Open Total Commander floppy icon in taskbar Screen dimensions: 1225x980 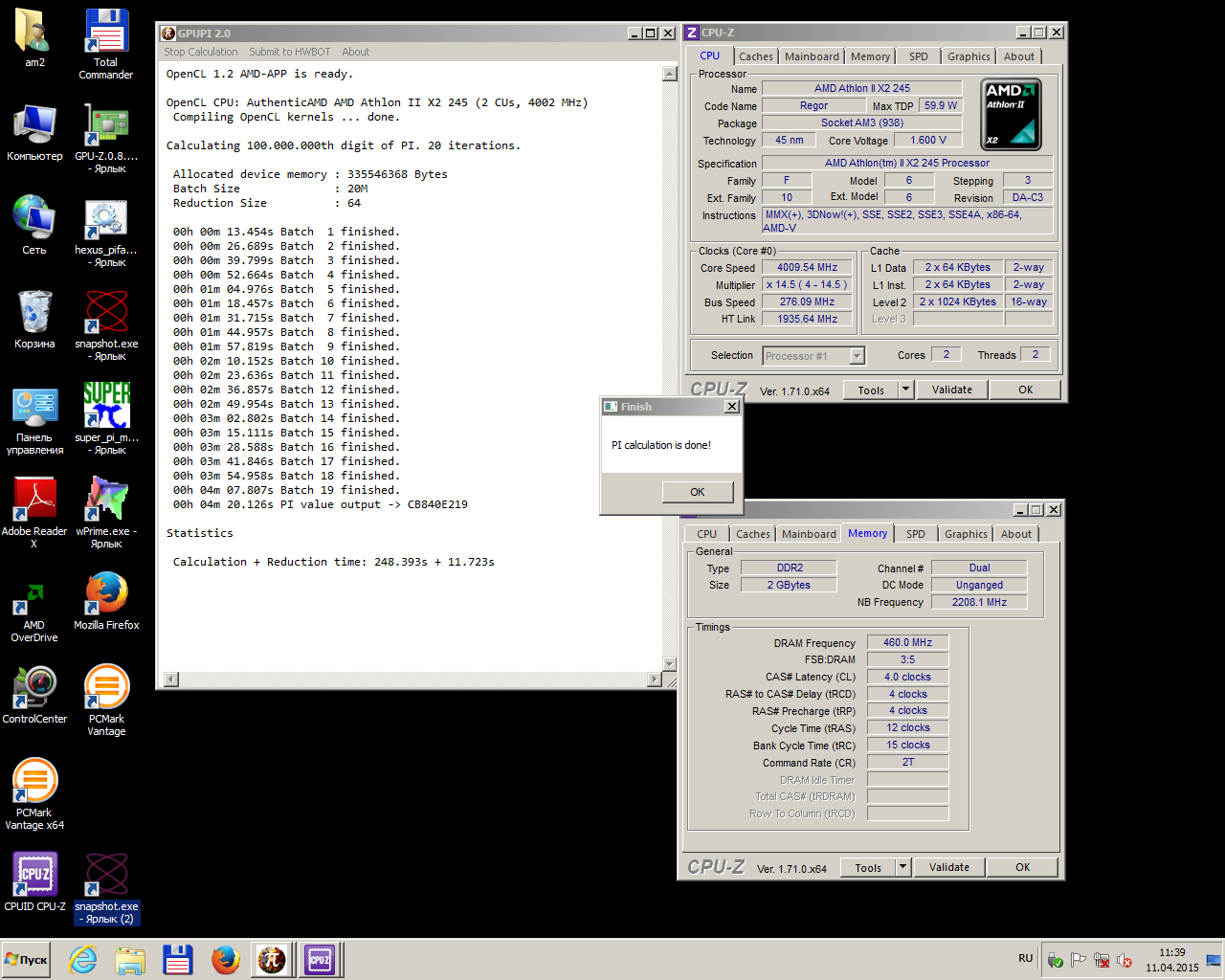(x=177, y=959)
